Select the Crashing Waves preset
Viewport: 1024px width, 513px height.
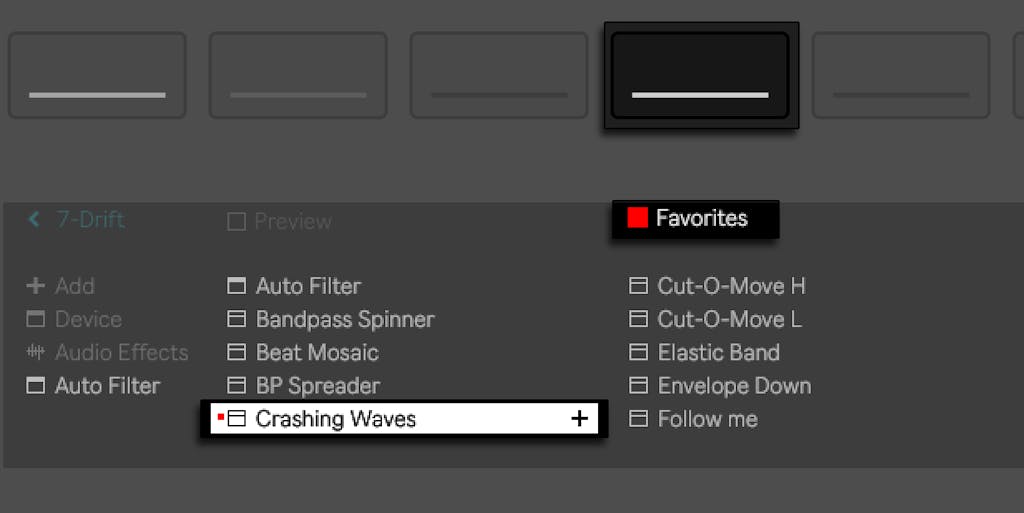(x=336, y=419)
